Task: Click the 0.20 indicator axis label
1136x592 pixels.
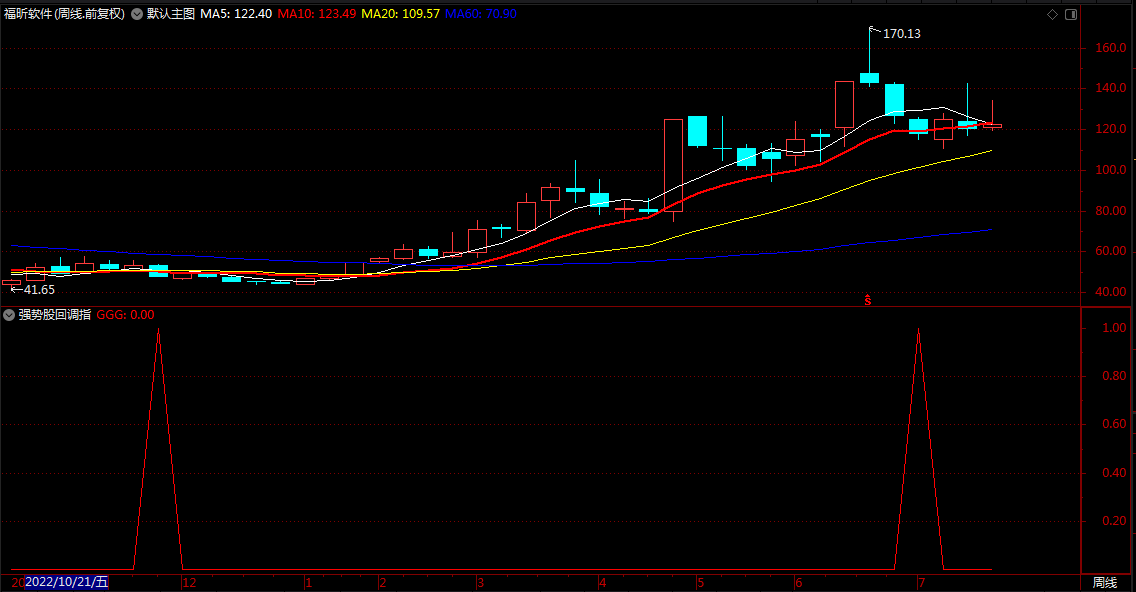Action: [x=1114, y=521]
